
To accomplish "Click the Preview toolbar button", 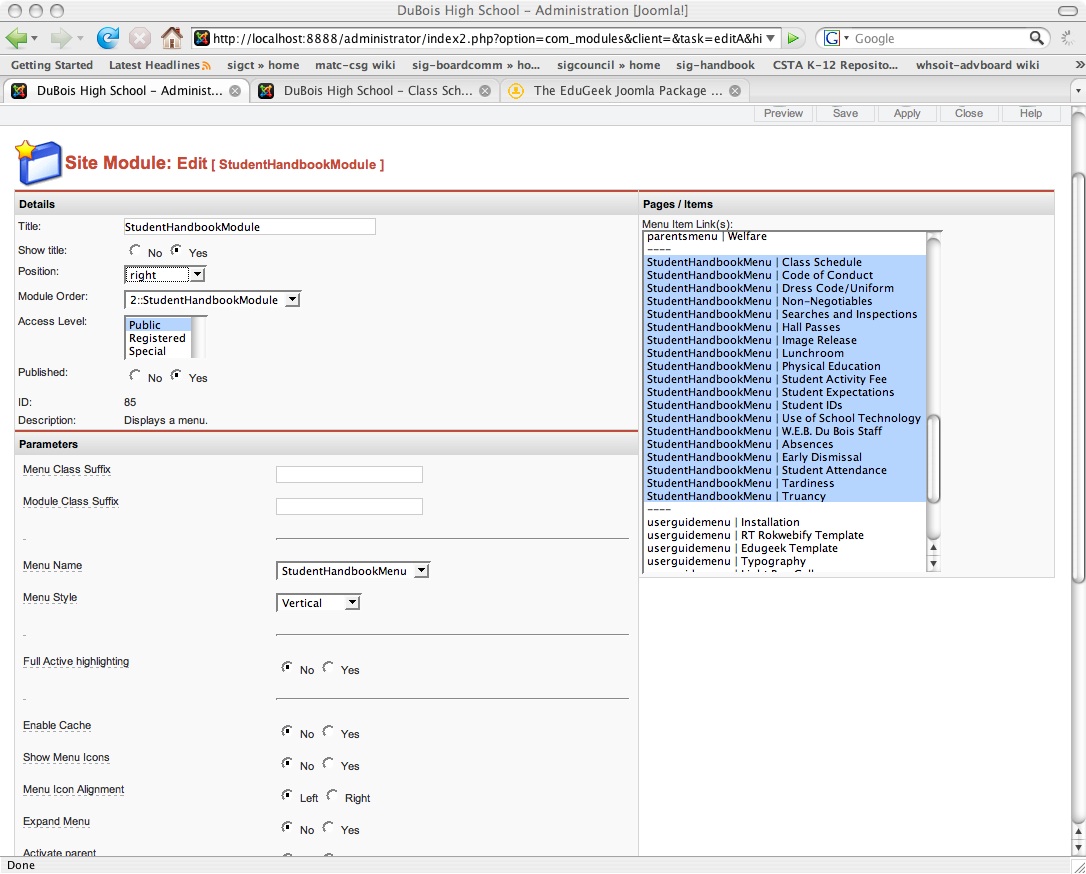I will tap(783, 114).
